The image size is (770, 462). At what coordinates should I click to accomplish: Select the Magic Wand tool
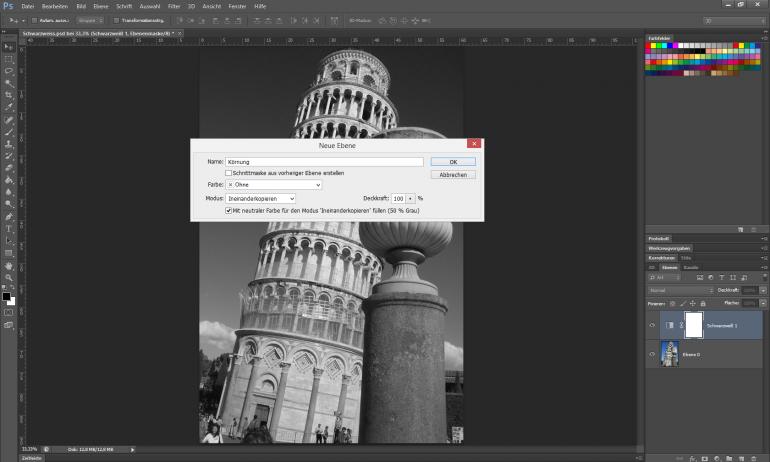[9, 83]
